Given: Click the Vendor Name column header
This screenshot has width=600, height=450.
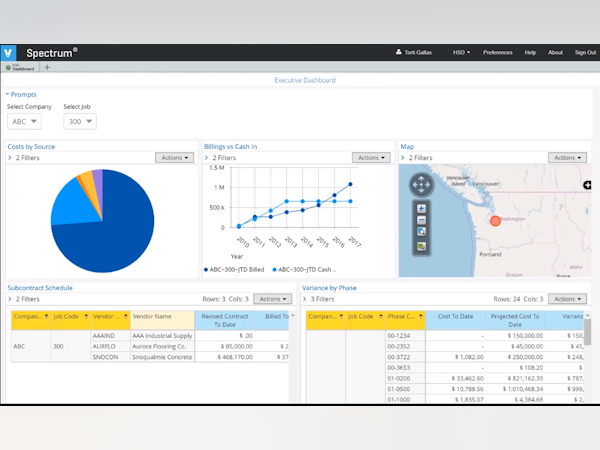Looking at the screenshot, I should tap(162, 320).
